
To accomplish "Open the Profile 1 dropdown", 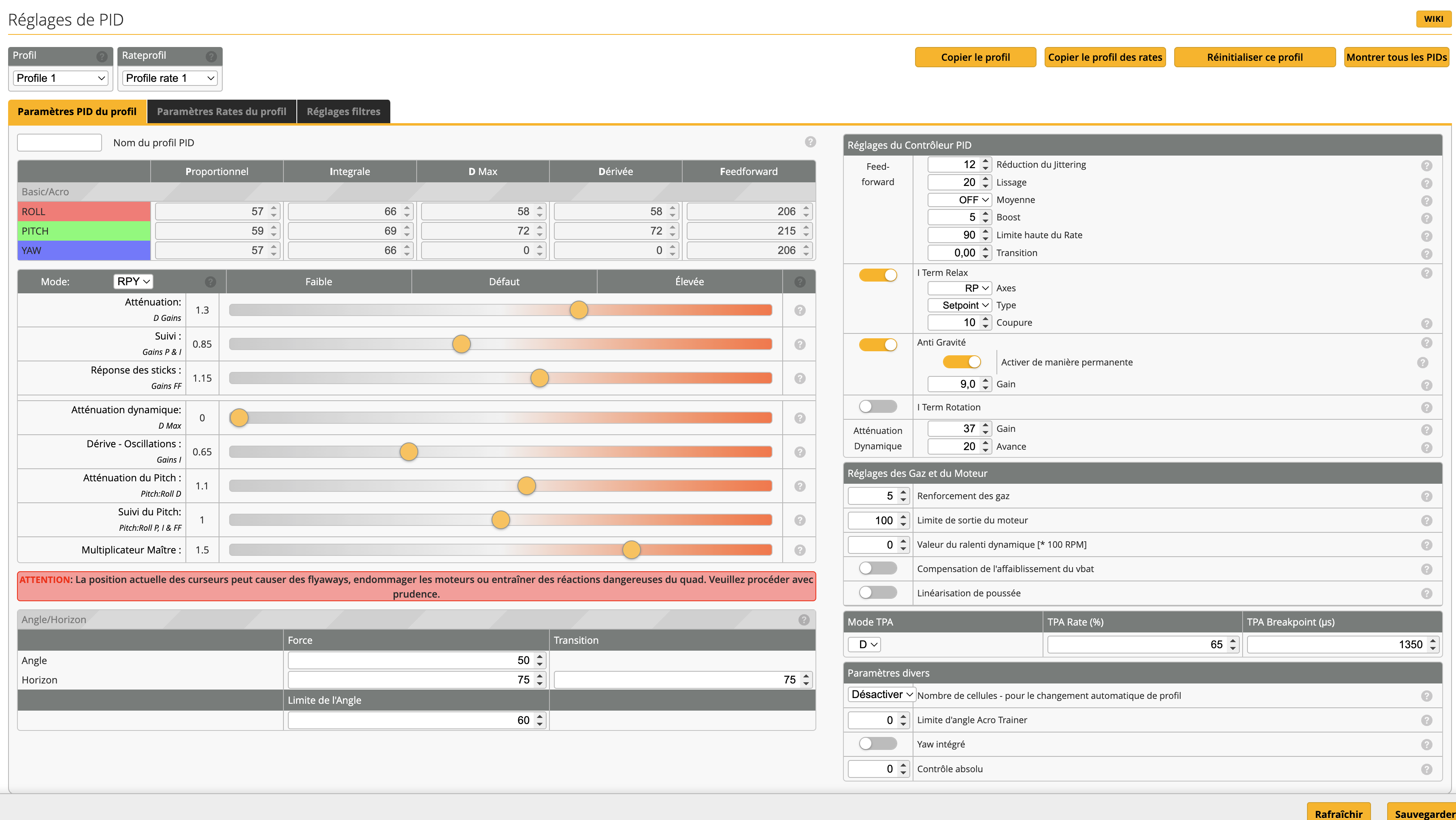I will click(60, 78).
